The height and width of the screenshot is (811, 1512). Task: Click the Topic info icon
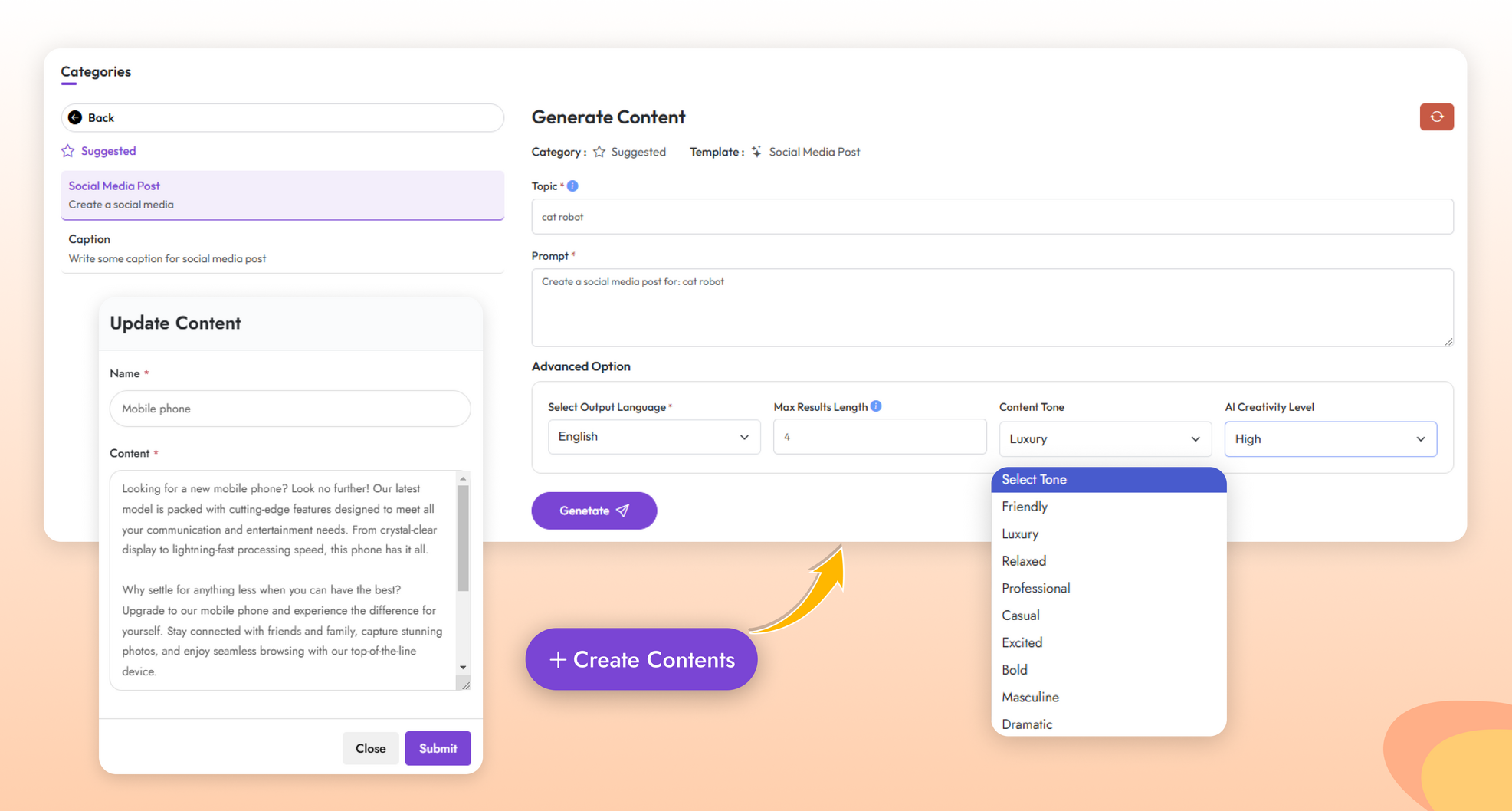click(x=572, y=186)
